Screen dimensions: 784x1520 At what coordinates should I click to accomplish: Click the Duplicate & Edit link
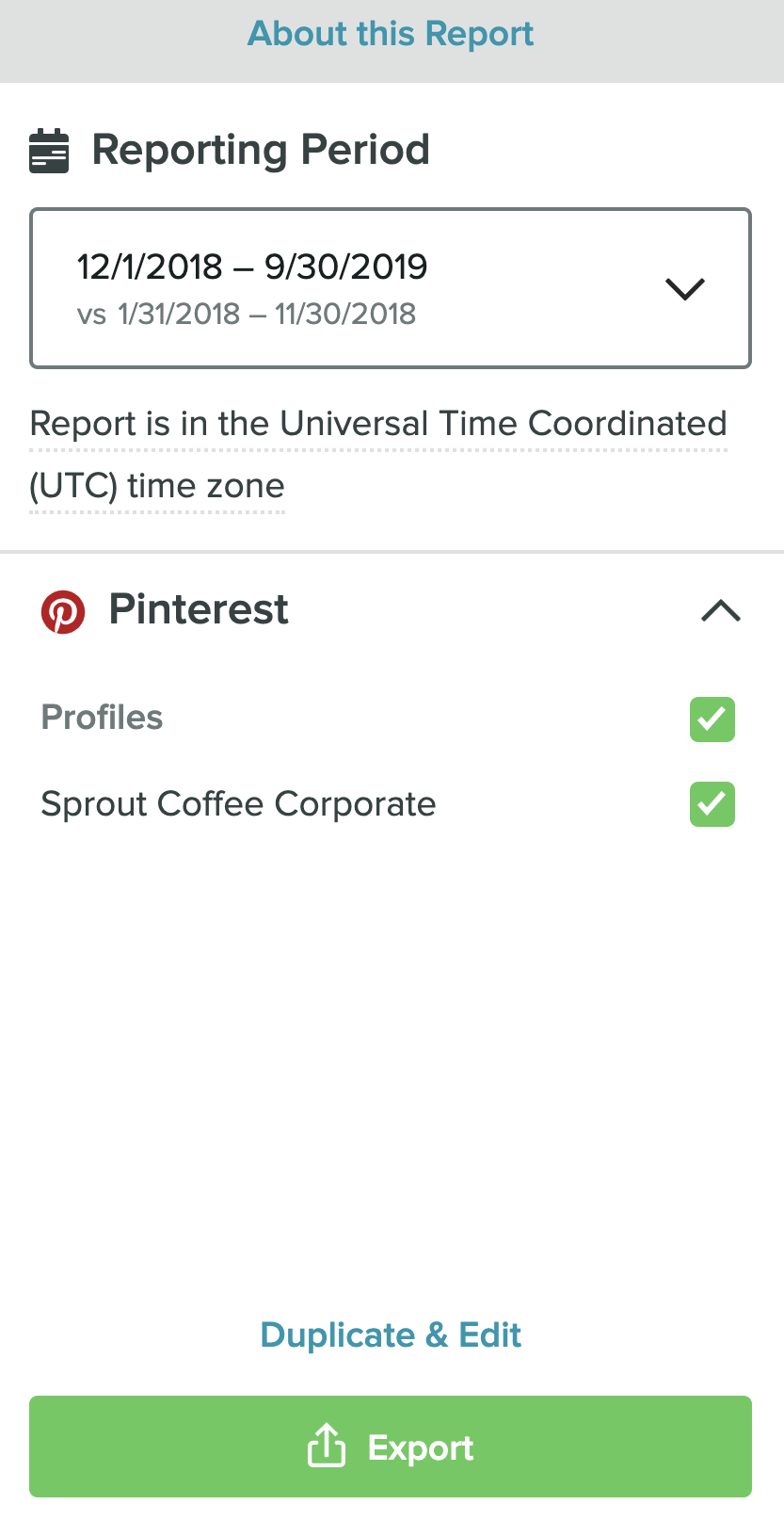coord(391,1334)
